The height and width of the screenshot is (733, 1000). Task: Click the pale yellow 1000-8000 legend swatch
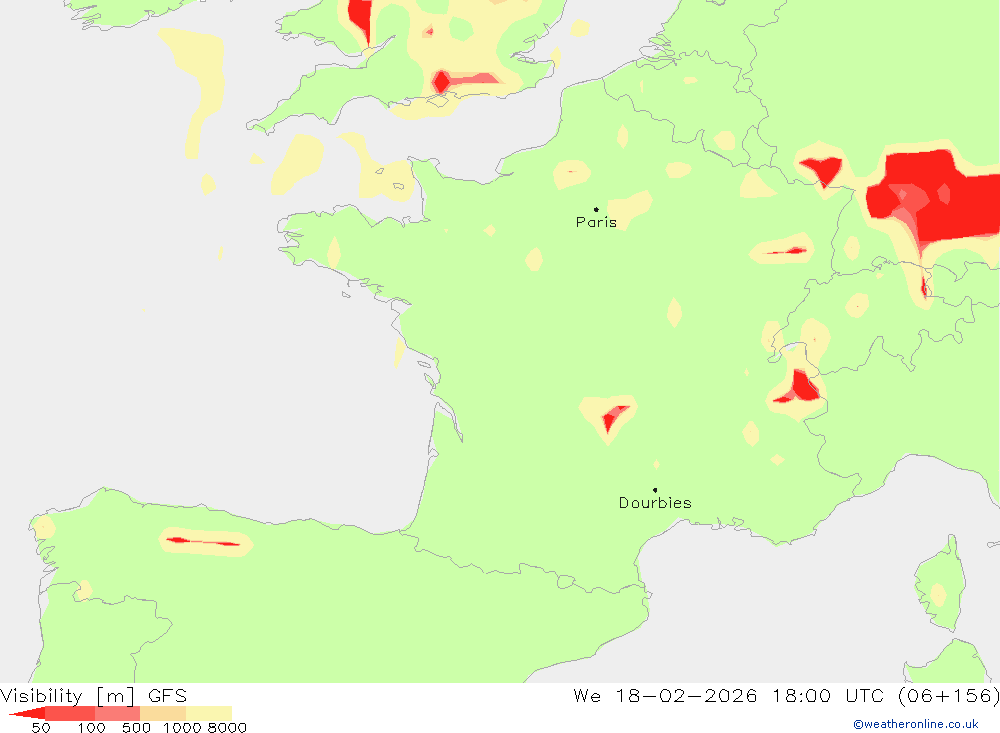(209, 713)
